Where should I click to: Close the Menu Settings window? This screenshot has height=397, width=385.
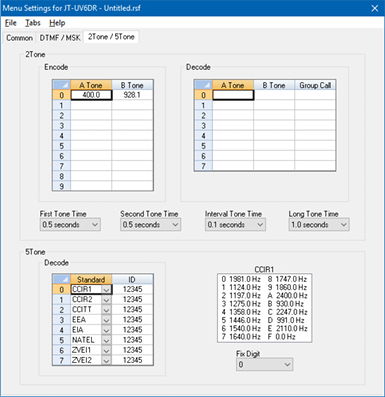[x=375, y=8]
